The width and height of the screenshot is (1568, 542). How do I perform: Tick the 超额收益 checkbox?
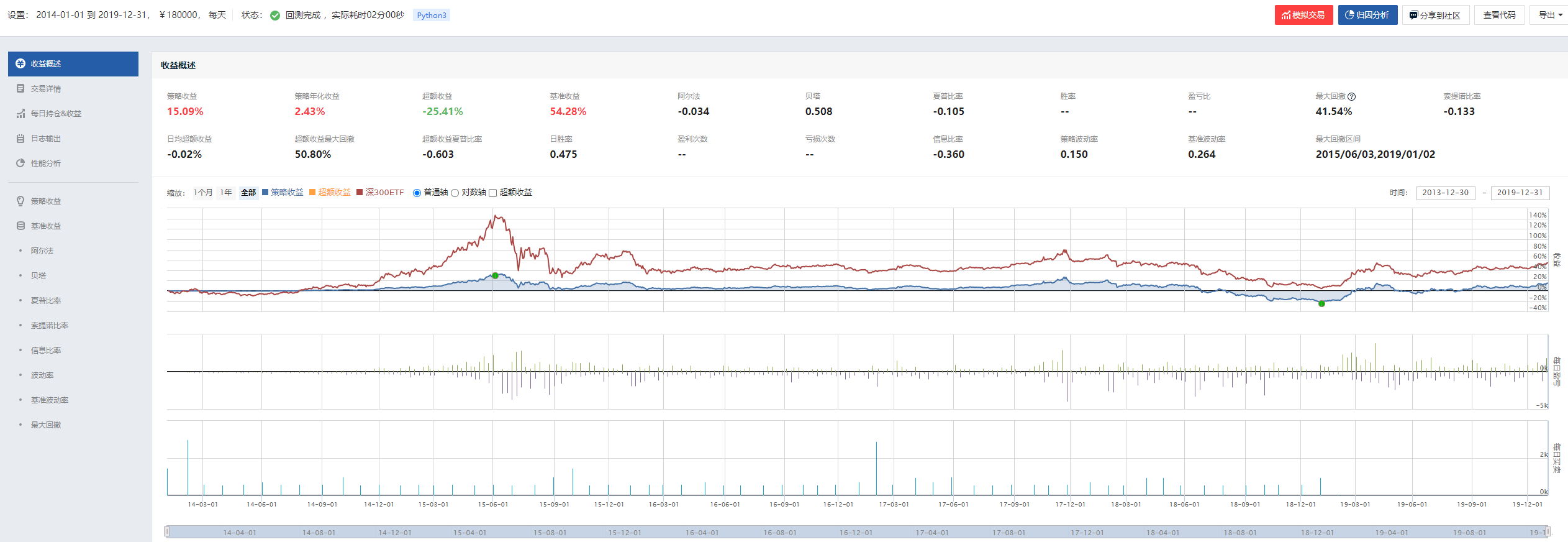493,193
